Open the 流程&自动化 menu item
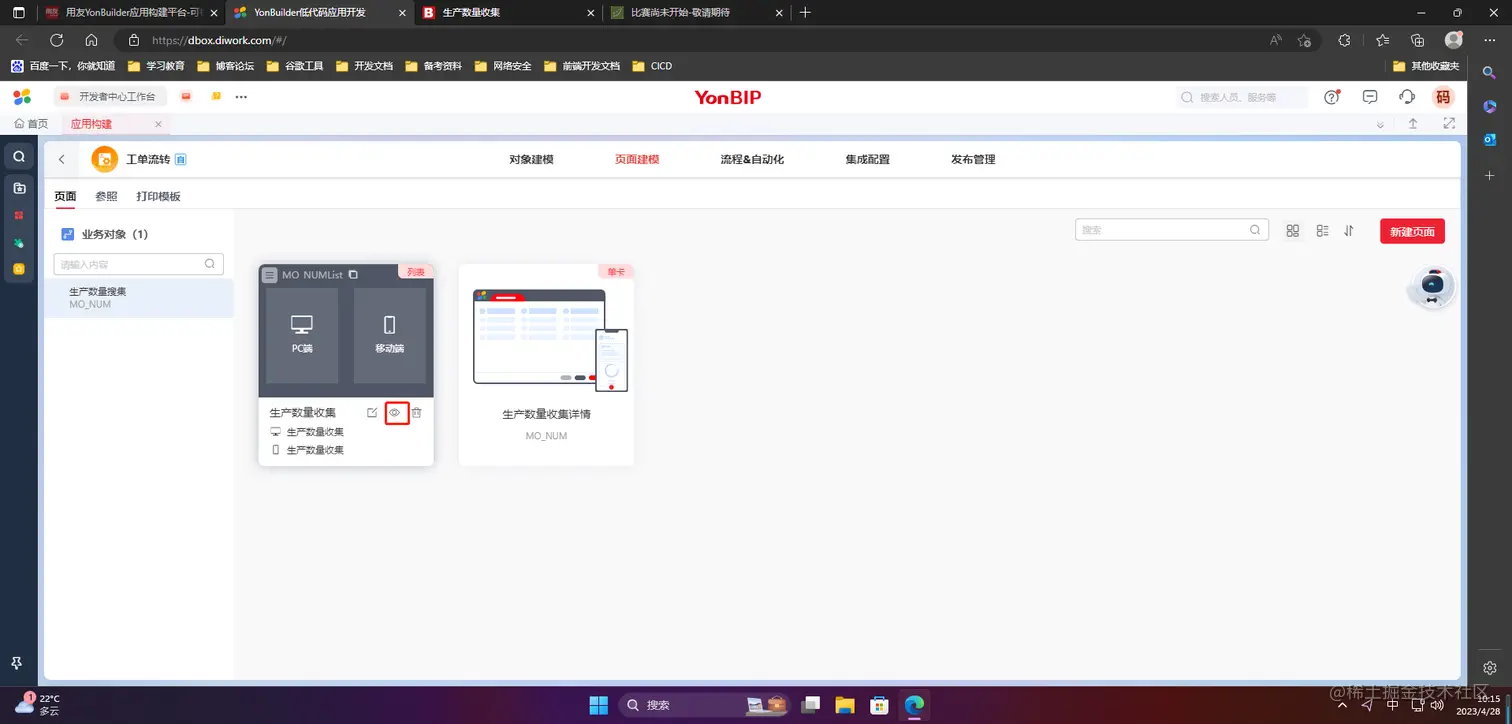Screen dimensions: 1512x724 point(751,158)
